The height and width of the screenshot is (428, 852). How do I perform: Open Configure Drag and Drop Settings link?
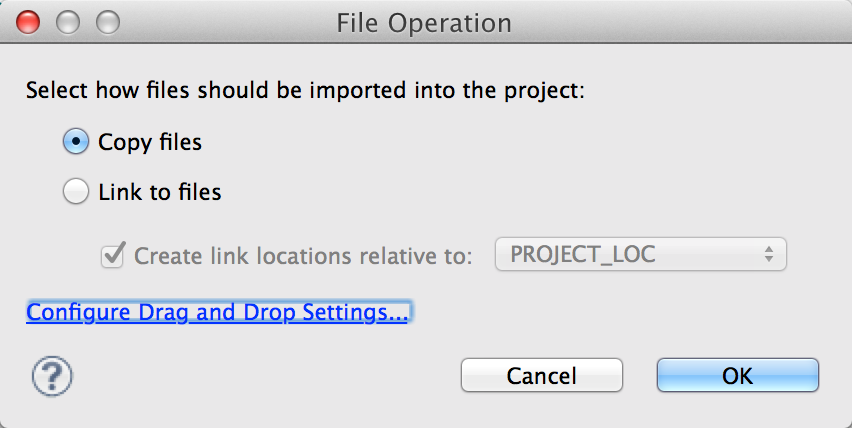pos(217,312)
